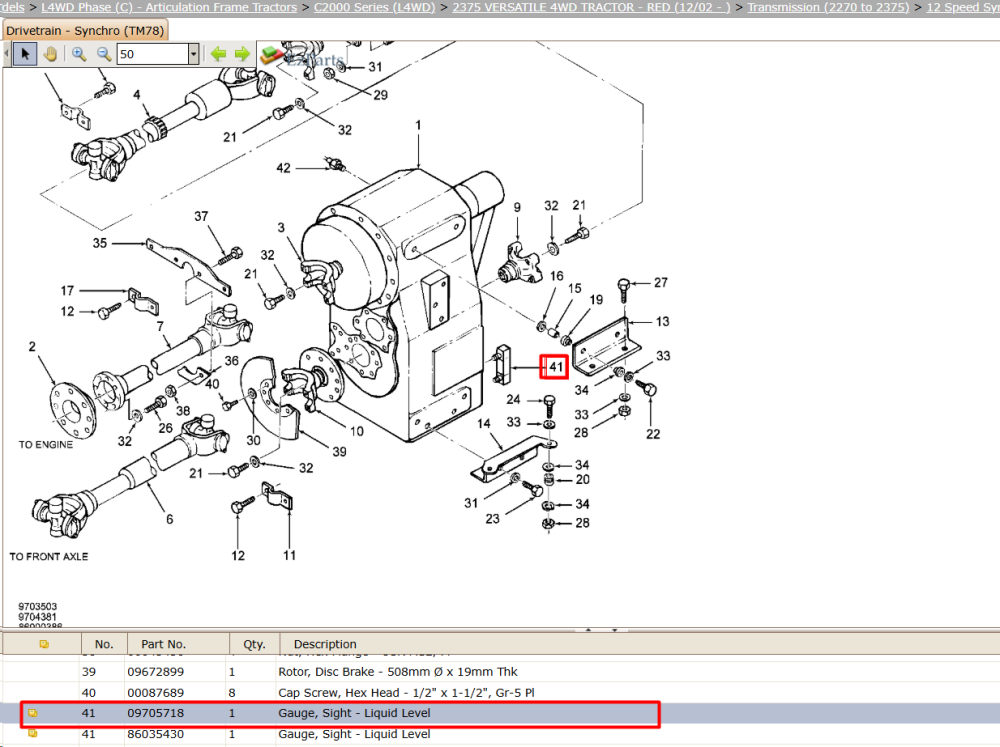Click 'Rotor, Disc Brake - 508mm' description
The width and height of the screenshot is (1000, 747).
pos(398,672)
